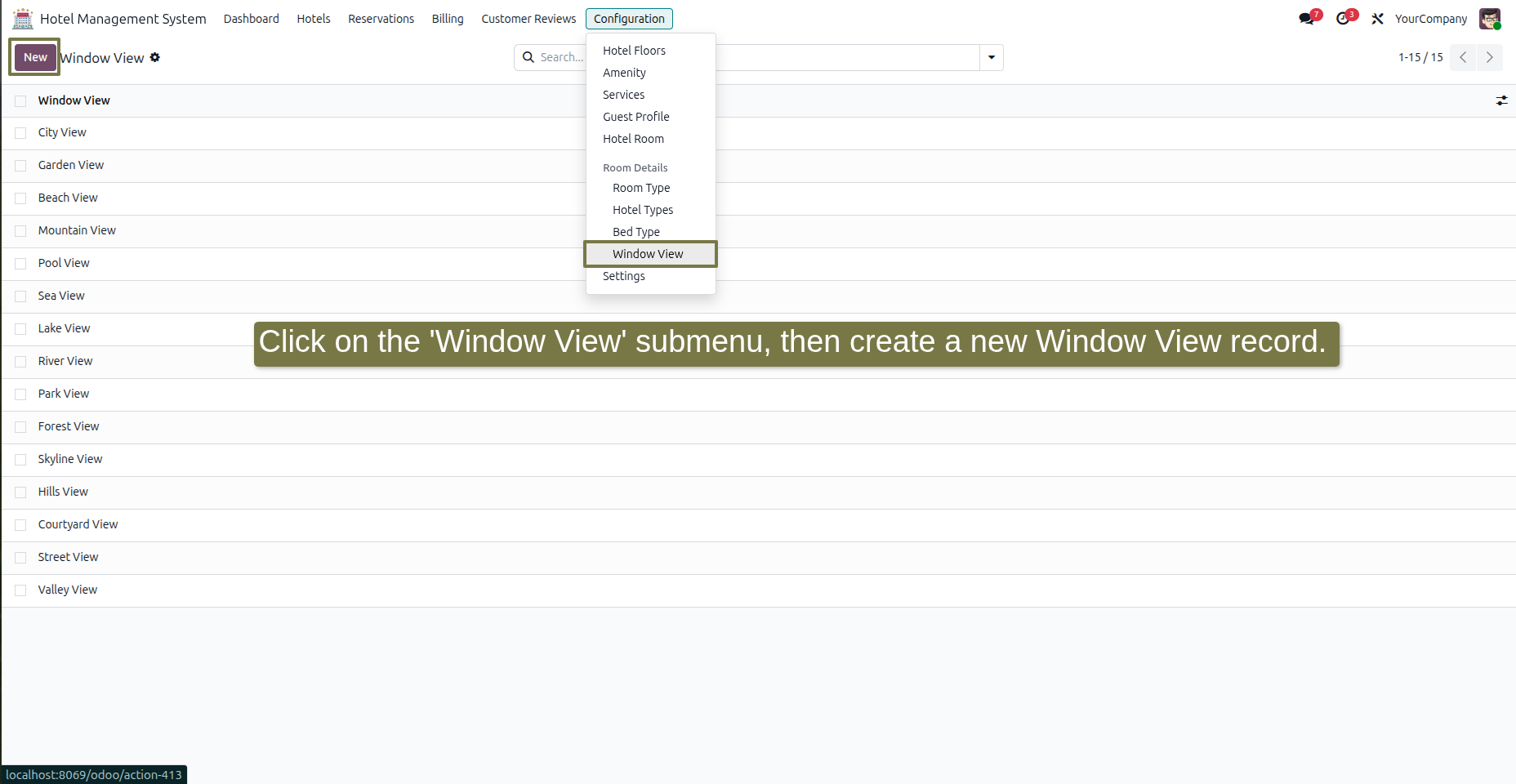
Task: Collapse the Configuration menu
Action: tap(629, 19)
